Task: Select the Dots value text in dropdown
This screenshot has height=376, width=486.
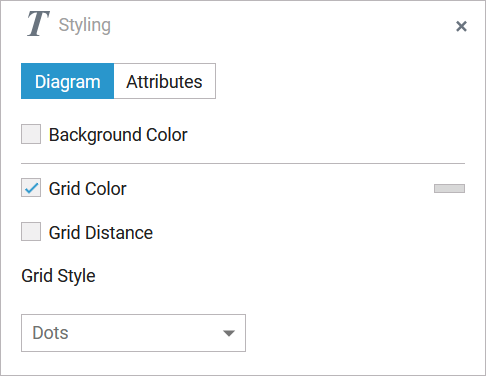Action: tap(50, 333)
